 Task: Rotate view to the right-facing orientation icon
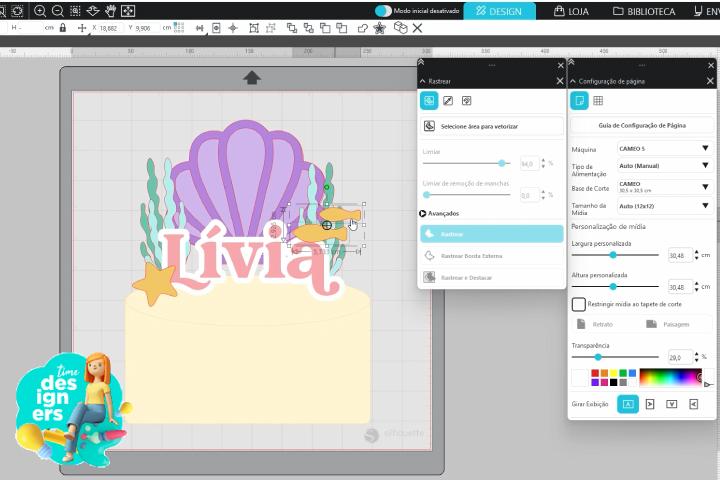pos(650,404)
